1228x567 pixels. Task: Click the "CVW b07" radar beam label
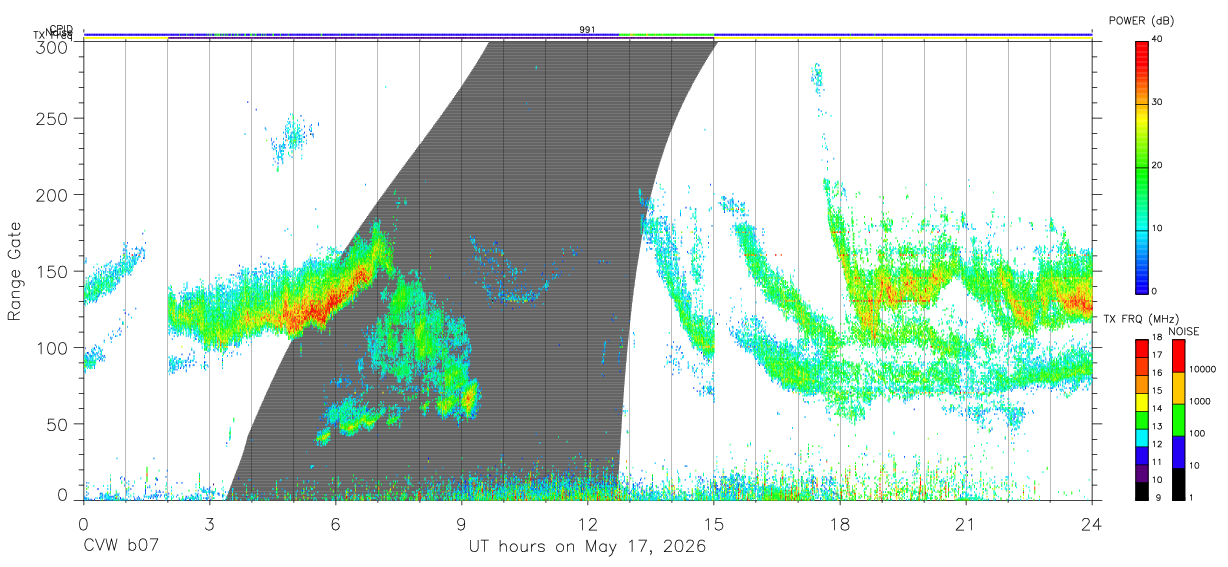[x=121, y=546]
